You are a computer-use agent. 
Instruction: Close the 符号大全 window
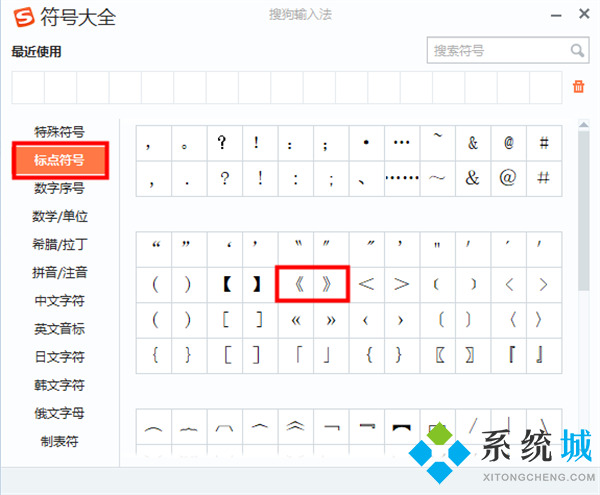[584, 14]
